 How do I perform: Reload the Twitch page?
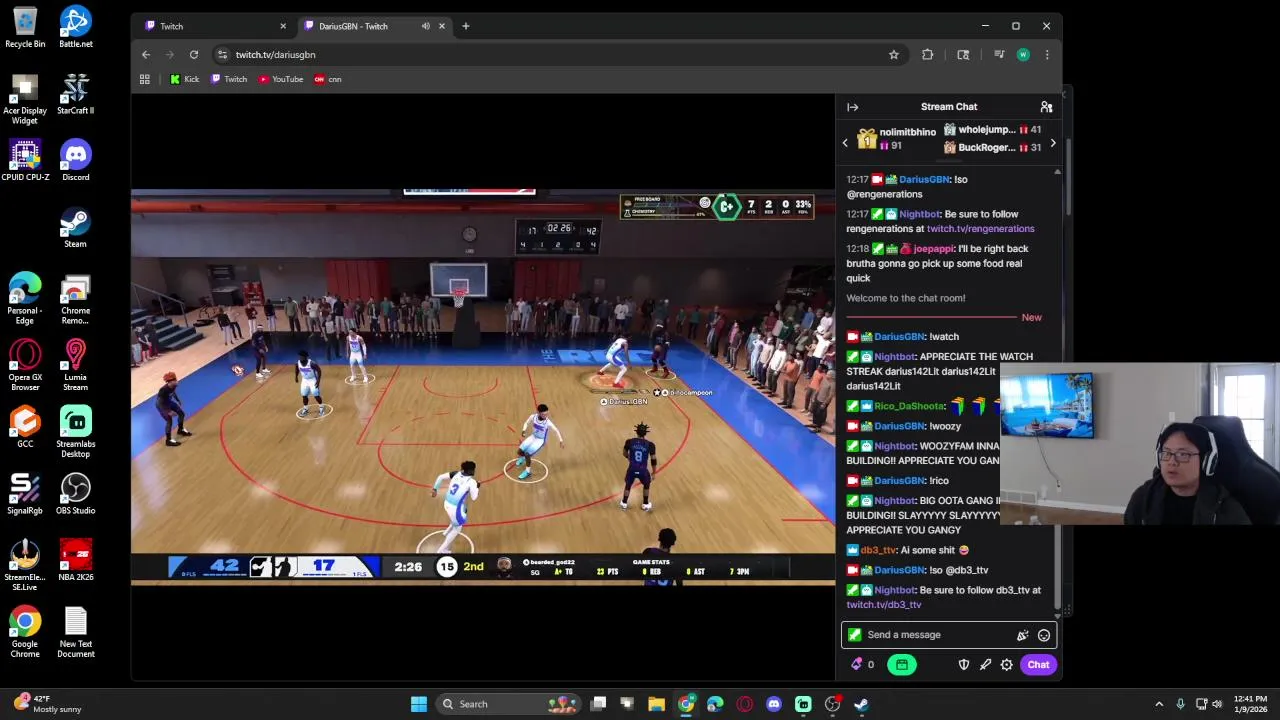[194, 55]
